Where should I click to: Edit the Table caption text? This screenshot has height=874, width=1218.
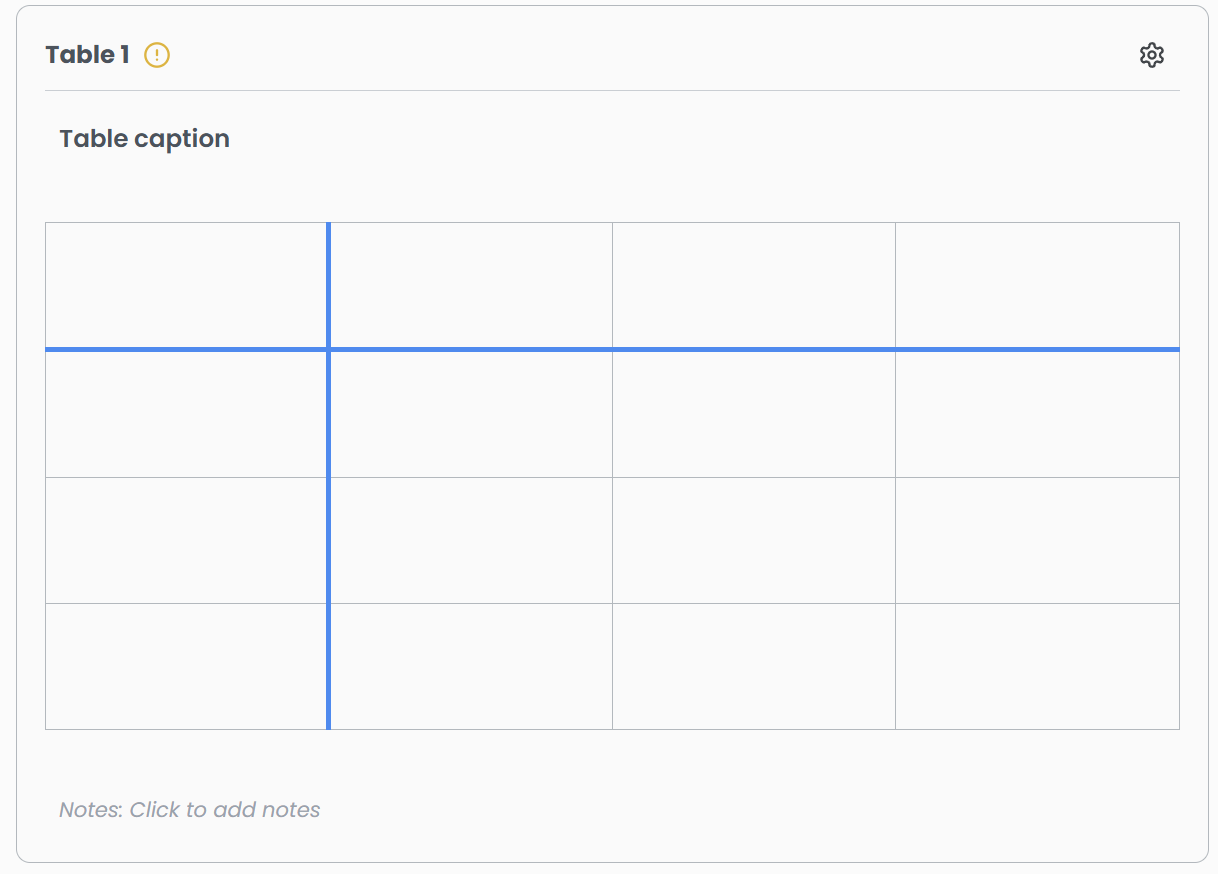click(145, 139)
